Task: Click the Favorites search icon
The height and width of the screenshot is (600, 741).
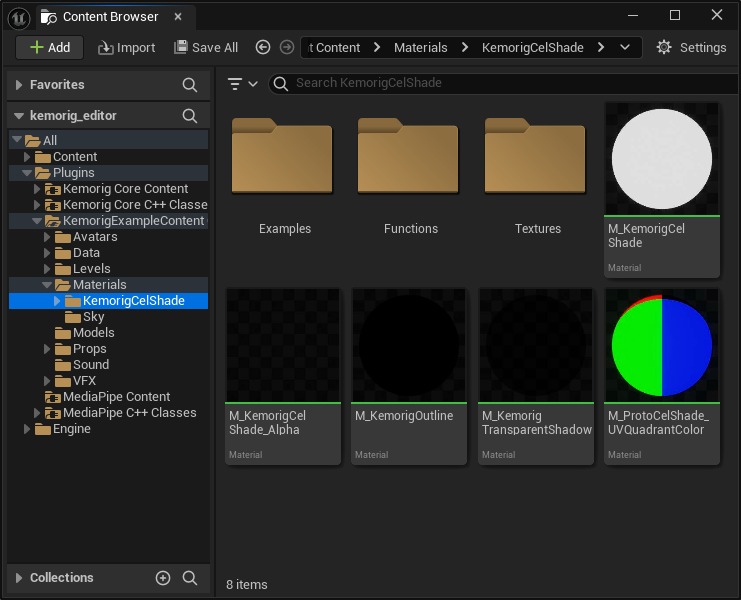Action: pyautogui.click(x=190, y=85)
